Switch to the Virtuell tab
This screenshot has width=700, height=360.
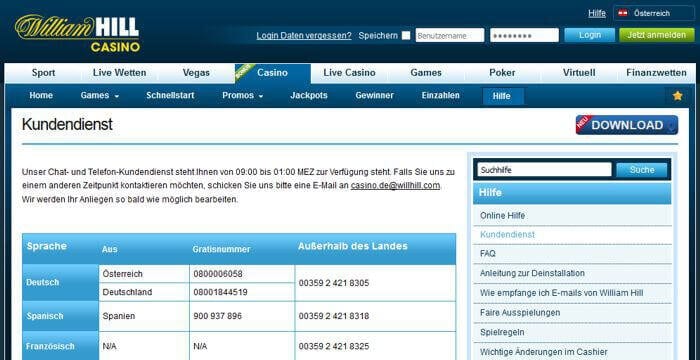pos(579,73)
